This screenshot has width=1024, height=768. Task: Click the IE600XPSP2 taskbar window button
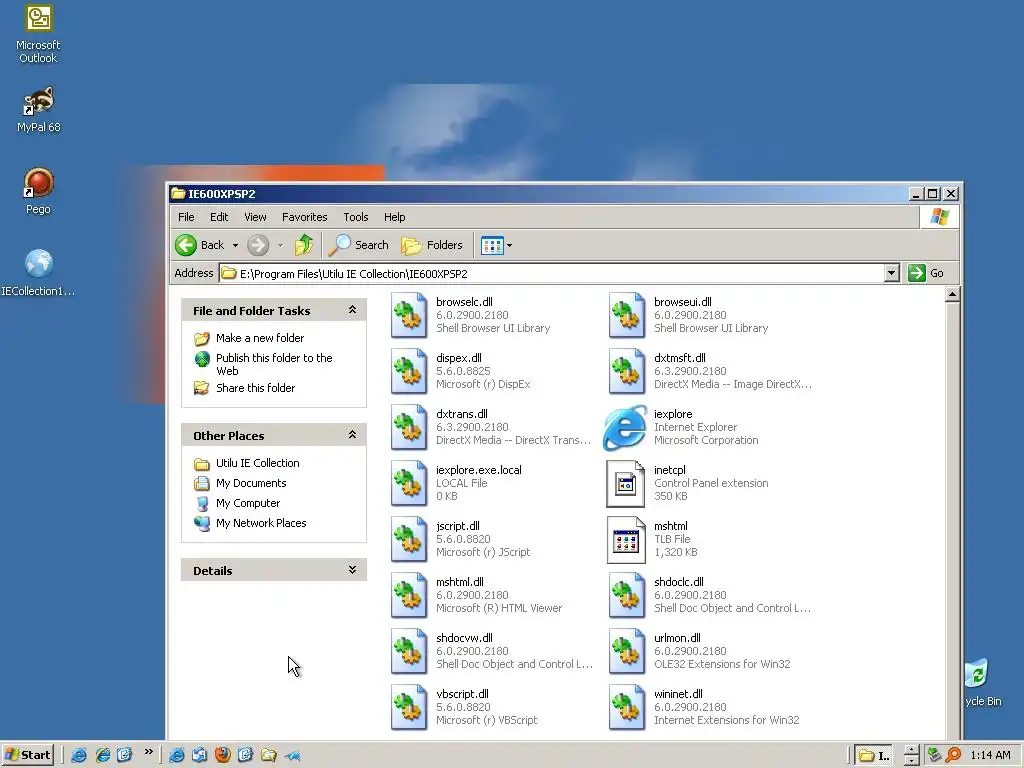click(874, 756)
